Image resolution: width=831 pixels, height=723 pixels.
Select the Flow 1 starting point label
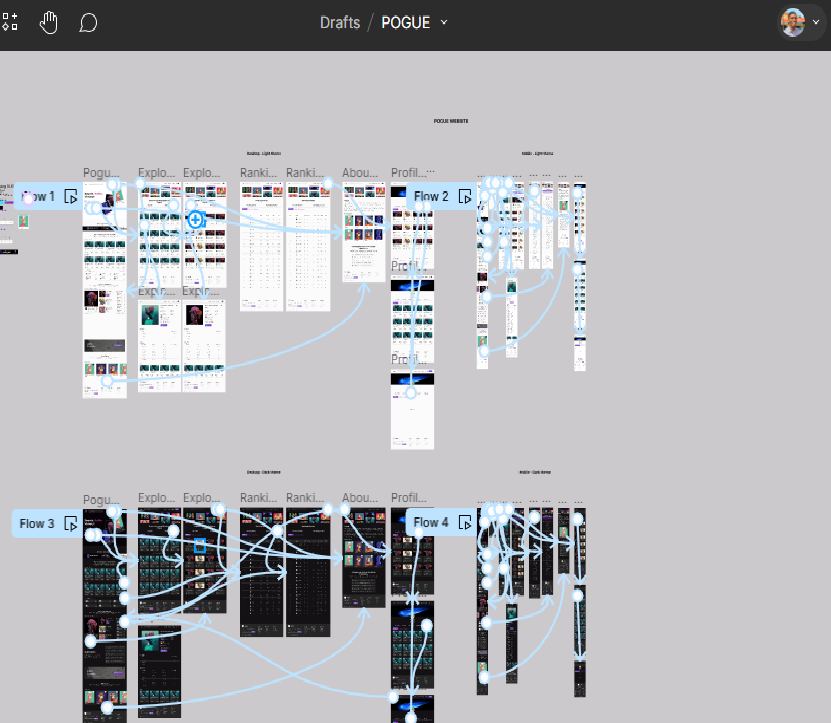pyautogui.click(x=38, y=197)
